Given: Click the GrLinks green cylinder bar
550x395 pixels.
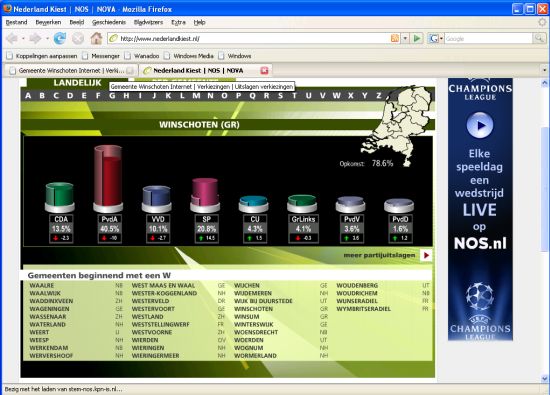Looking at the screenshot, I should pos(302,203).
